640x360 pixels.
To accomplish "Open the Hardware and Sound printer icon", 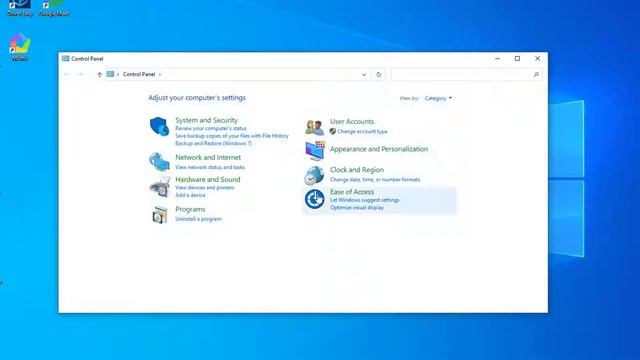I will (160, 187).
